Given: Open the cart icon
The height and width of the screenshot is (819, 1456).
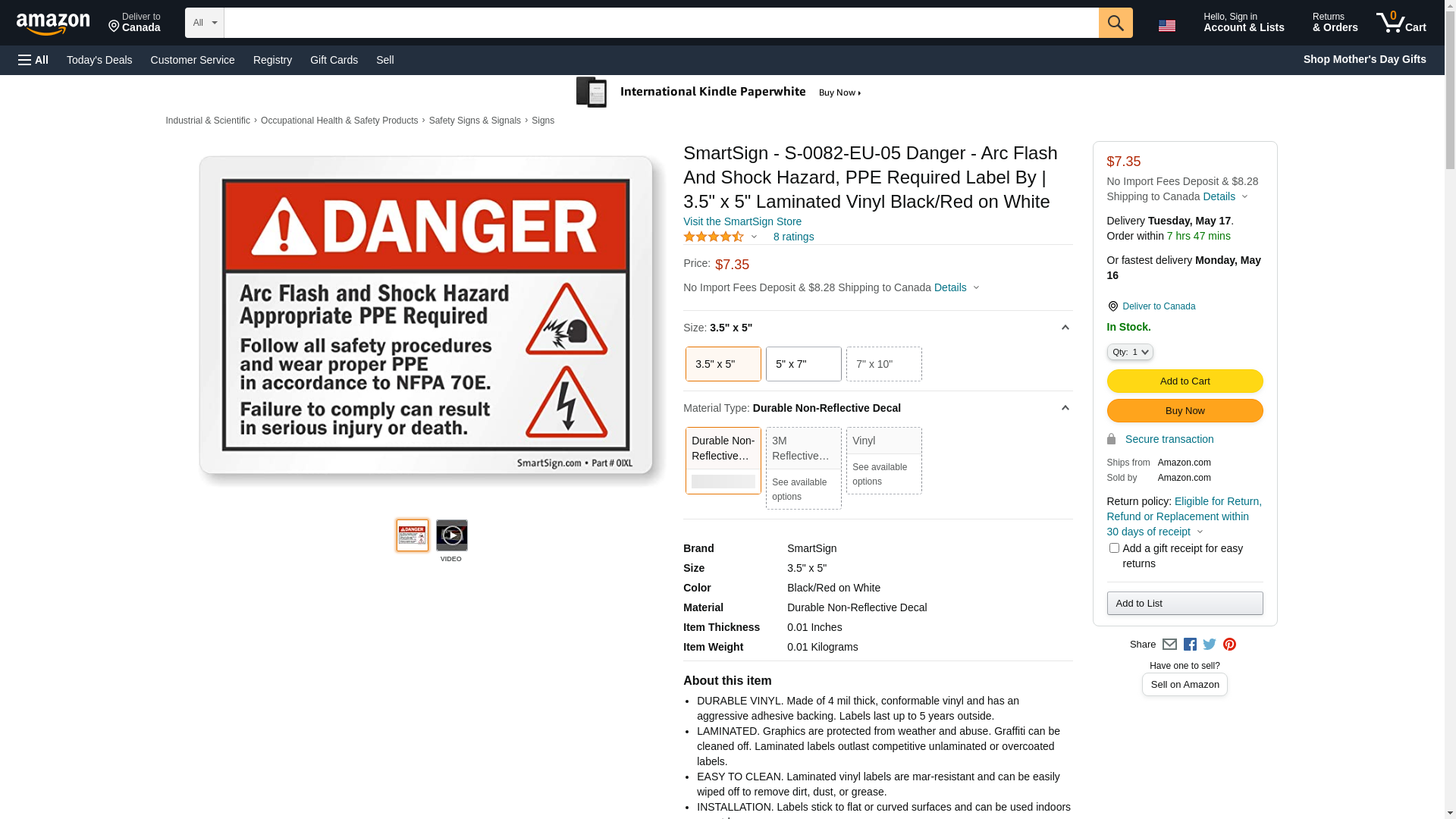Looking at the screenshot, I should click(1401, 23).
